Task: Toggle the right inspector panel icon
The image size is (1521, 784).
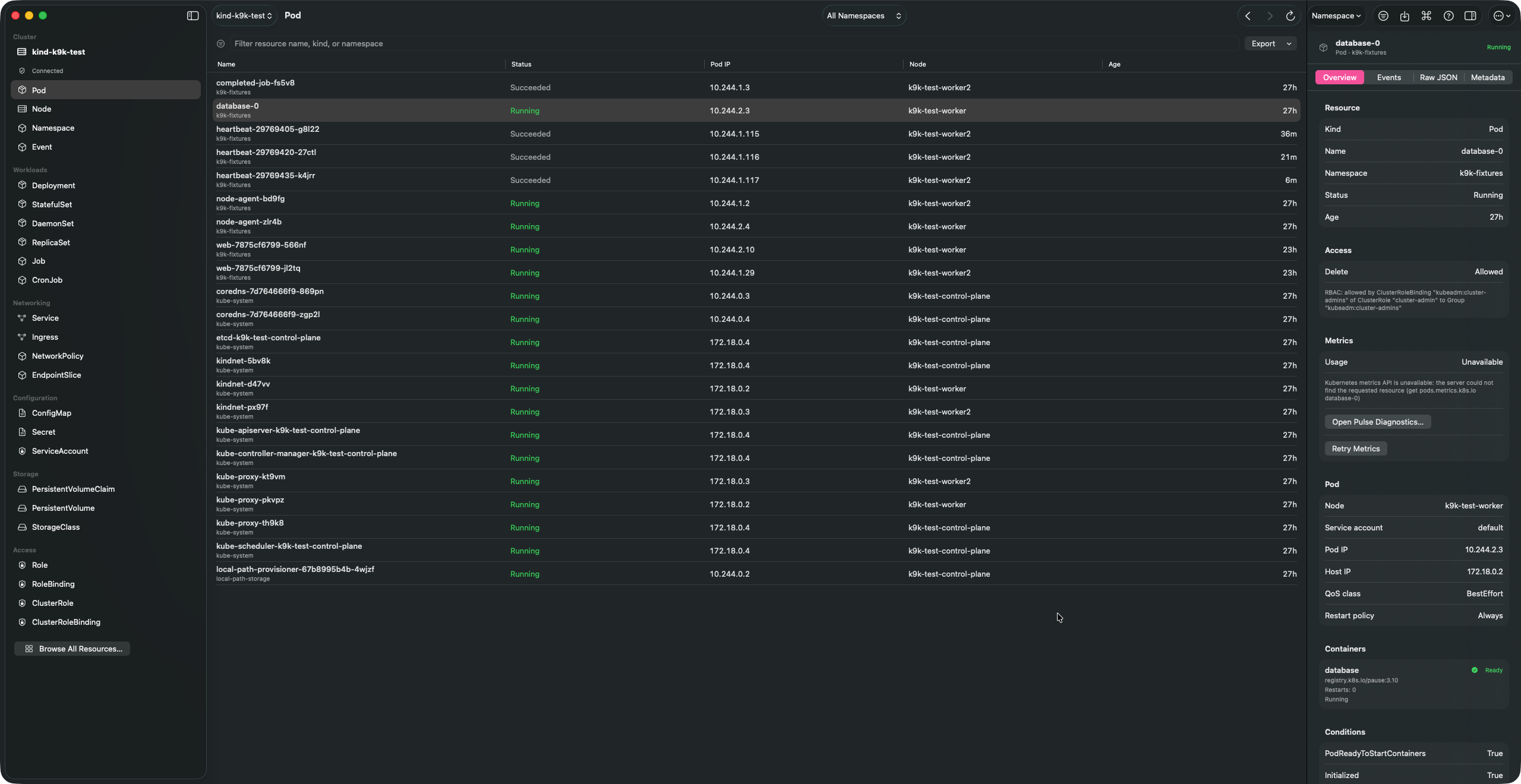Action: (1470, 16)
